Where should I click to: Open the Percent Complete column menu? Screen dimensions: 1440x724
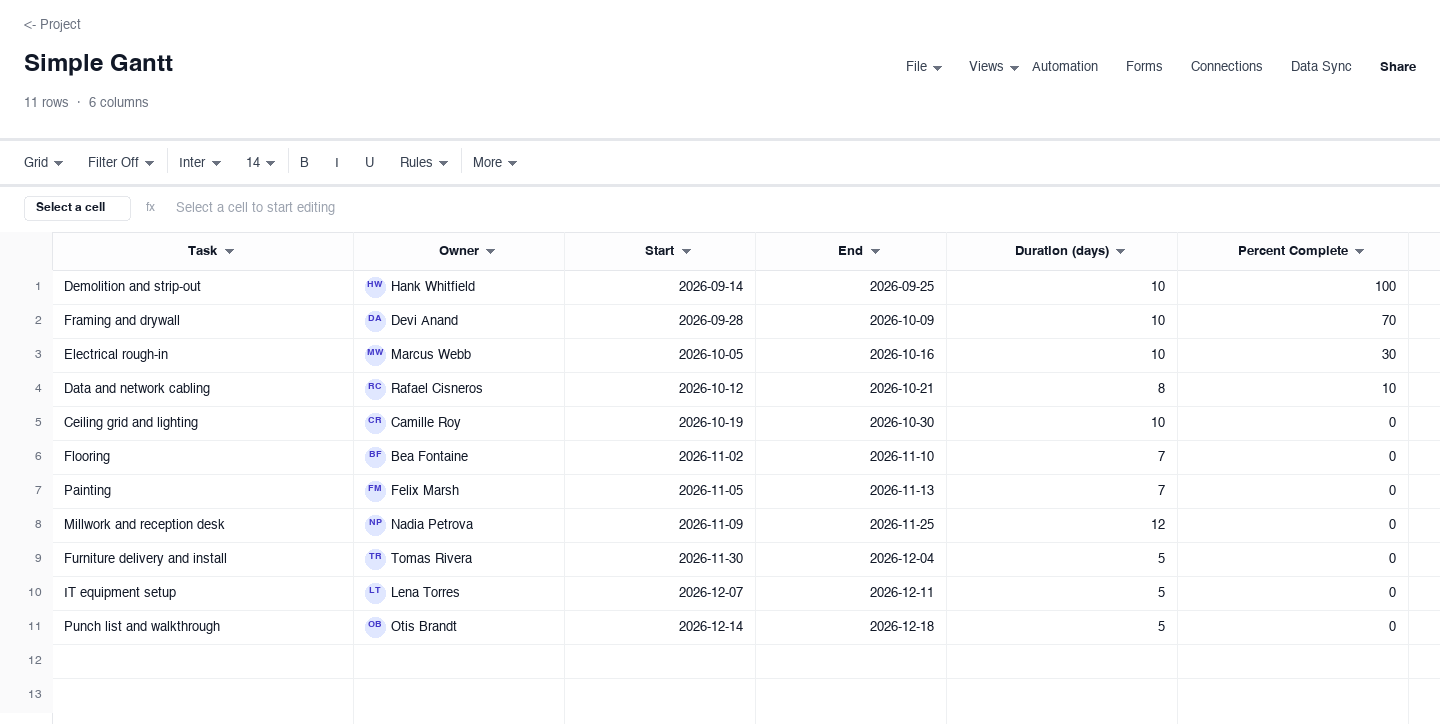point(1359,251)
